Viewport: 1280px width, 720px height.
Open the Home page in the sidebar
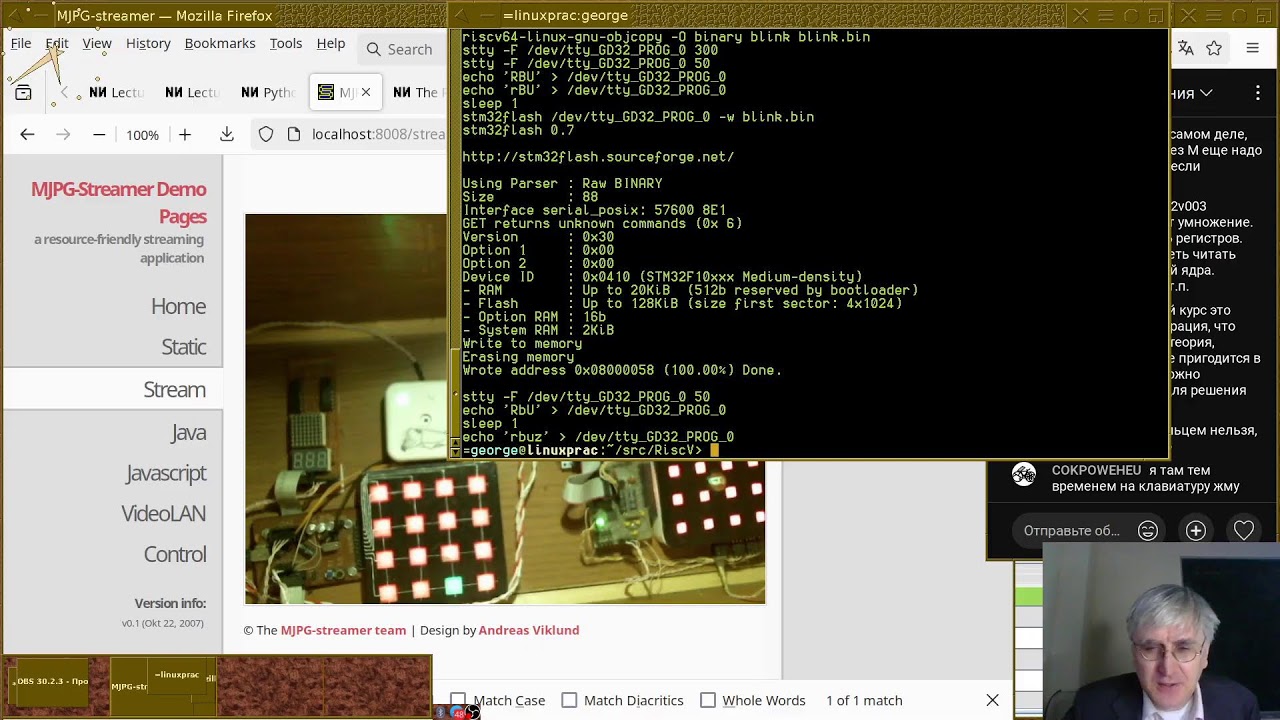178,306
